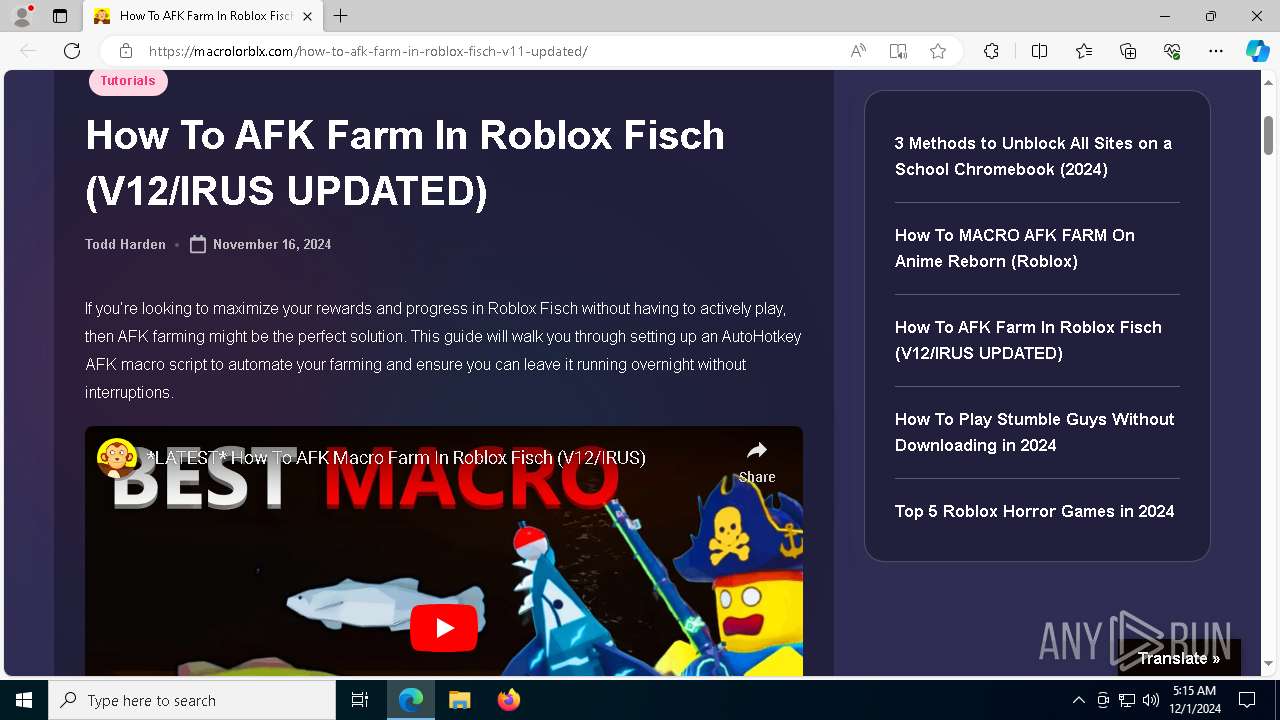Open the notification center icon
The height and width of the screenshot is (720, 1280).
(x=1247, y=700)
